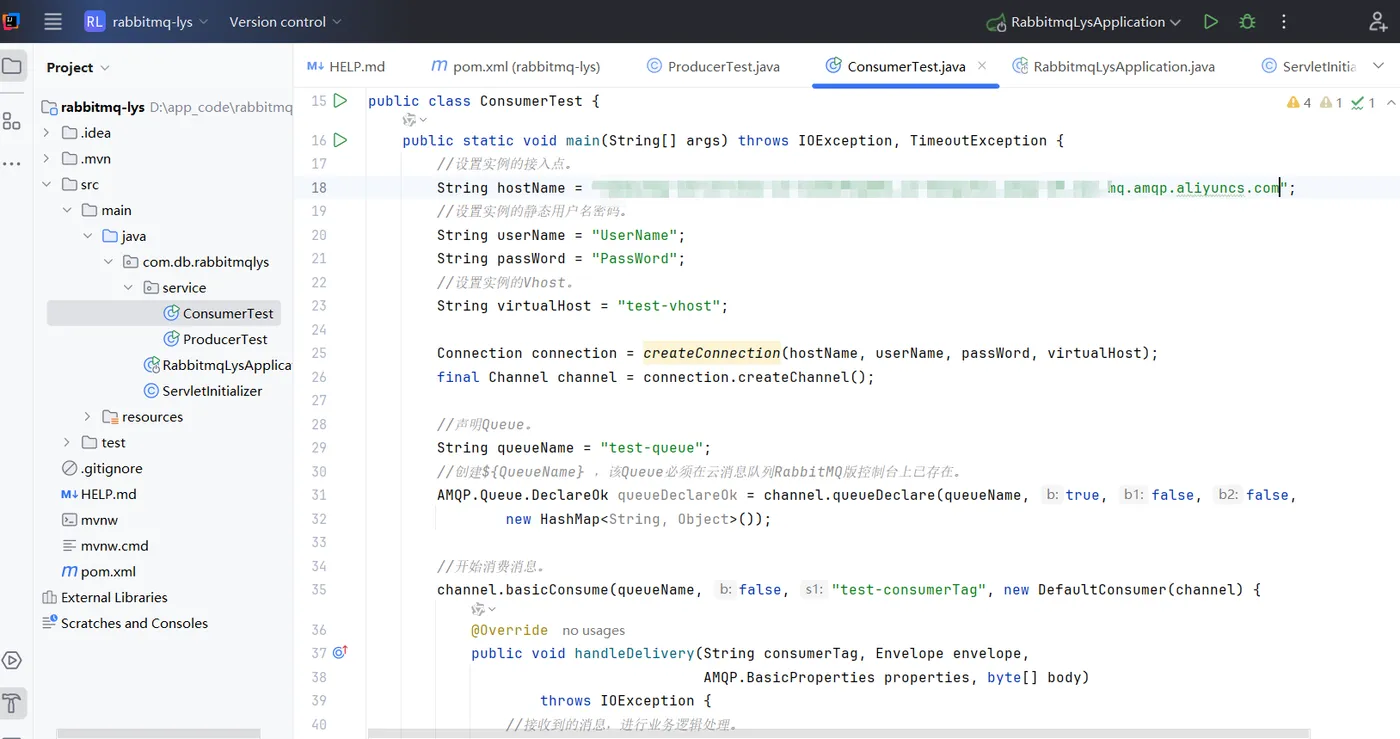Select ProducerTest class in project tree
Image resolution: width=1400 pixels, height=739 pixels.
215,340
